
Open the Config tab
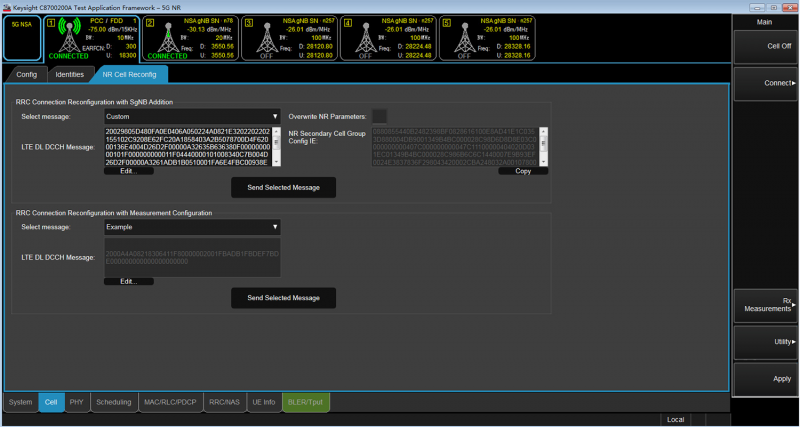(x=26, y=74)
